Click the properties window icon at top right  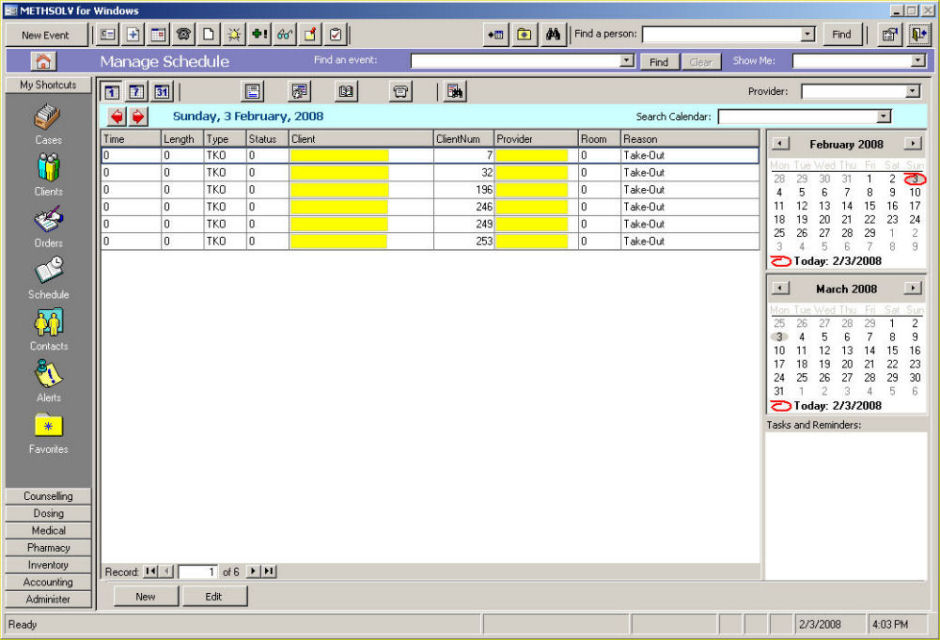[x=890, y=35]
